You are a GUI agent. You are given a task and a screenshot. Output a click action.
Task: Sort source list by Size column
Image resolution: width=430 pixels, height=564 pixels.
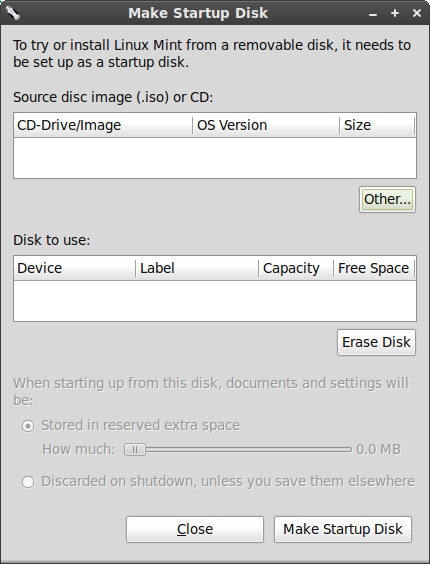pos(377,125)
